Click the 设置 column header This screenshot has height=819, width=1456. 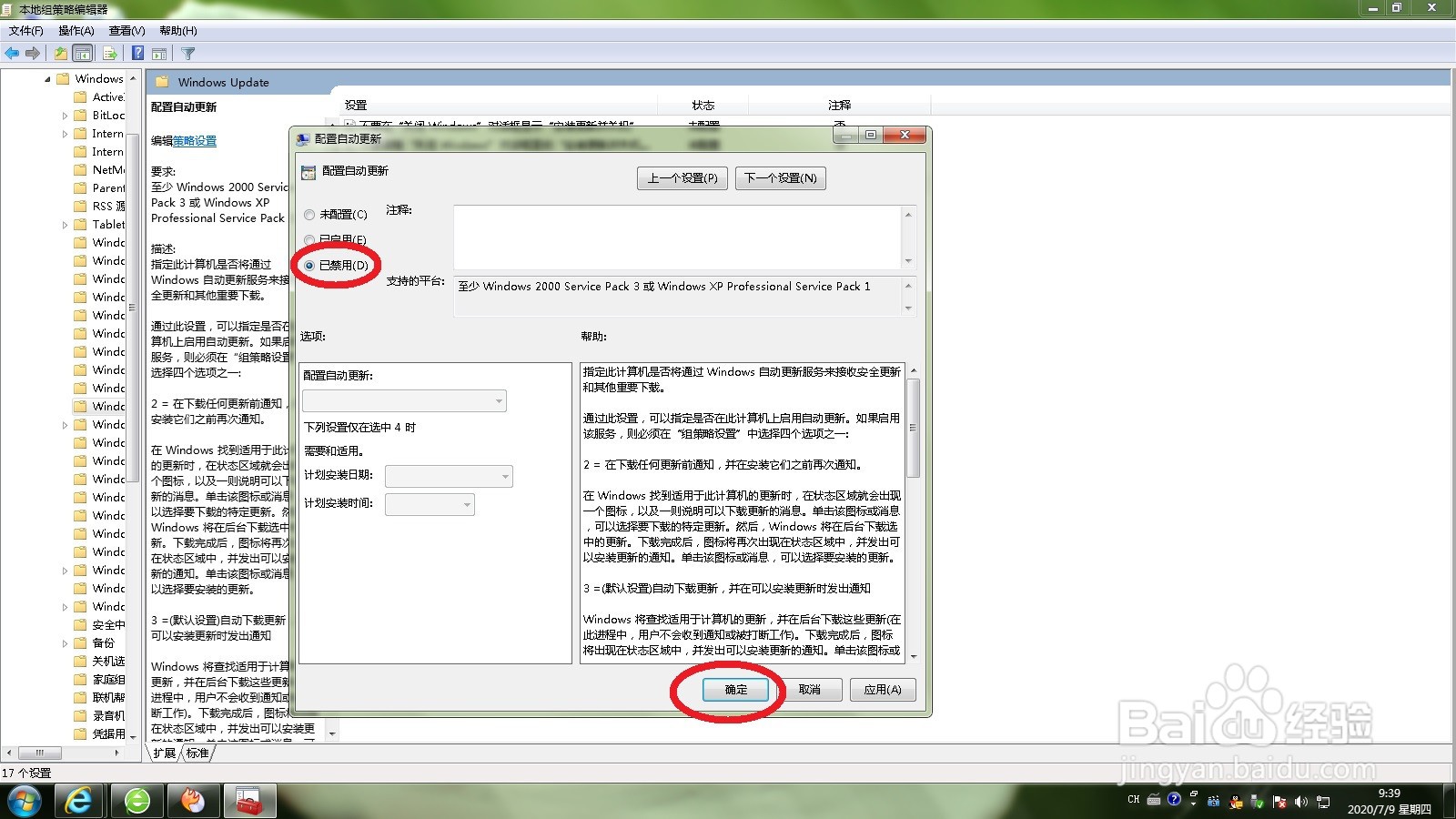coord(356,106)
